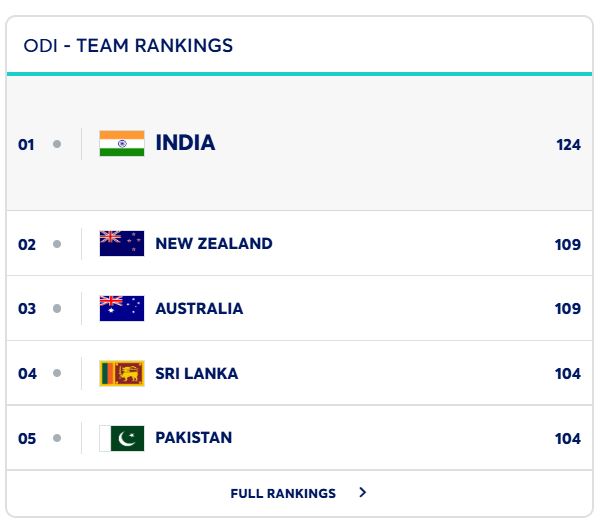Screen dimensions: 604x531
Task: Click the ODI - Team Rankings header
Action: (x=128, y=45)
